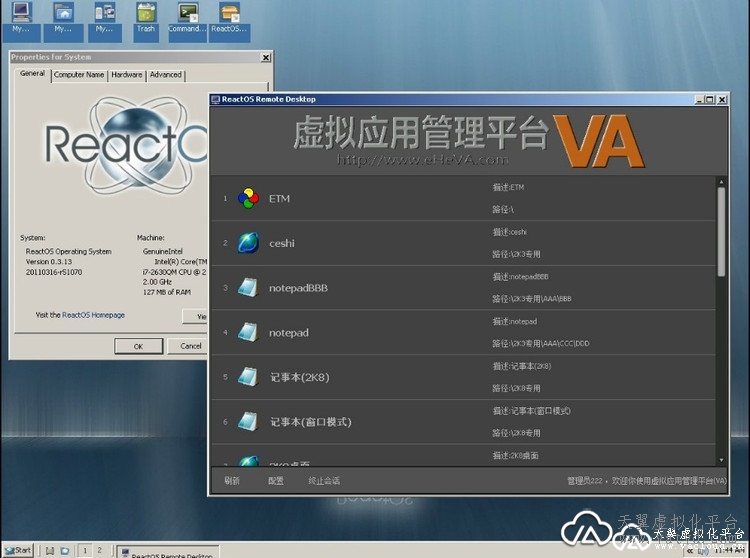Open the ETM application icon
The height and width of the screenshot is (558, 750).
pos(247,198)
